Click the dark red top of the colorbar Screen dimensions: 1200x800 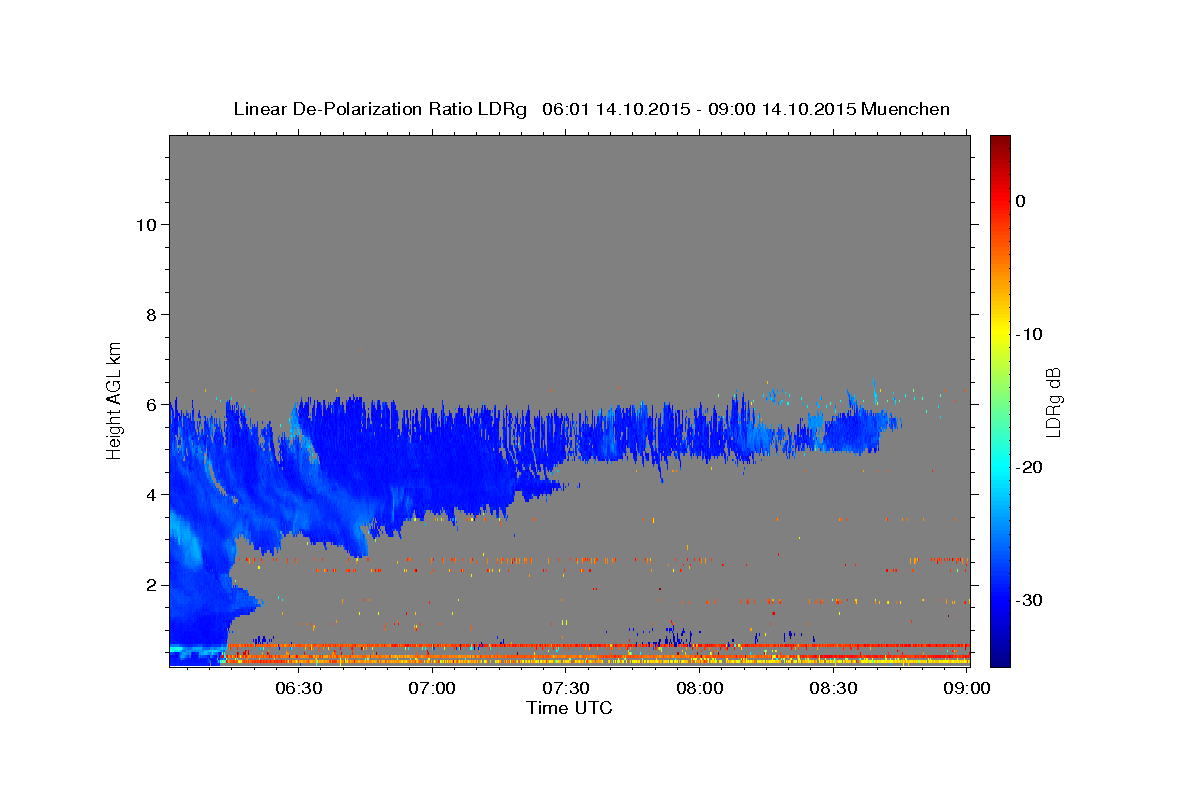1000,142
